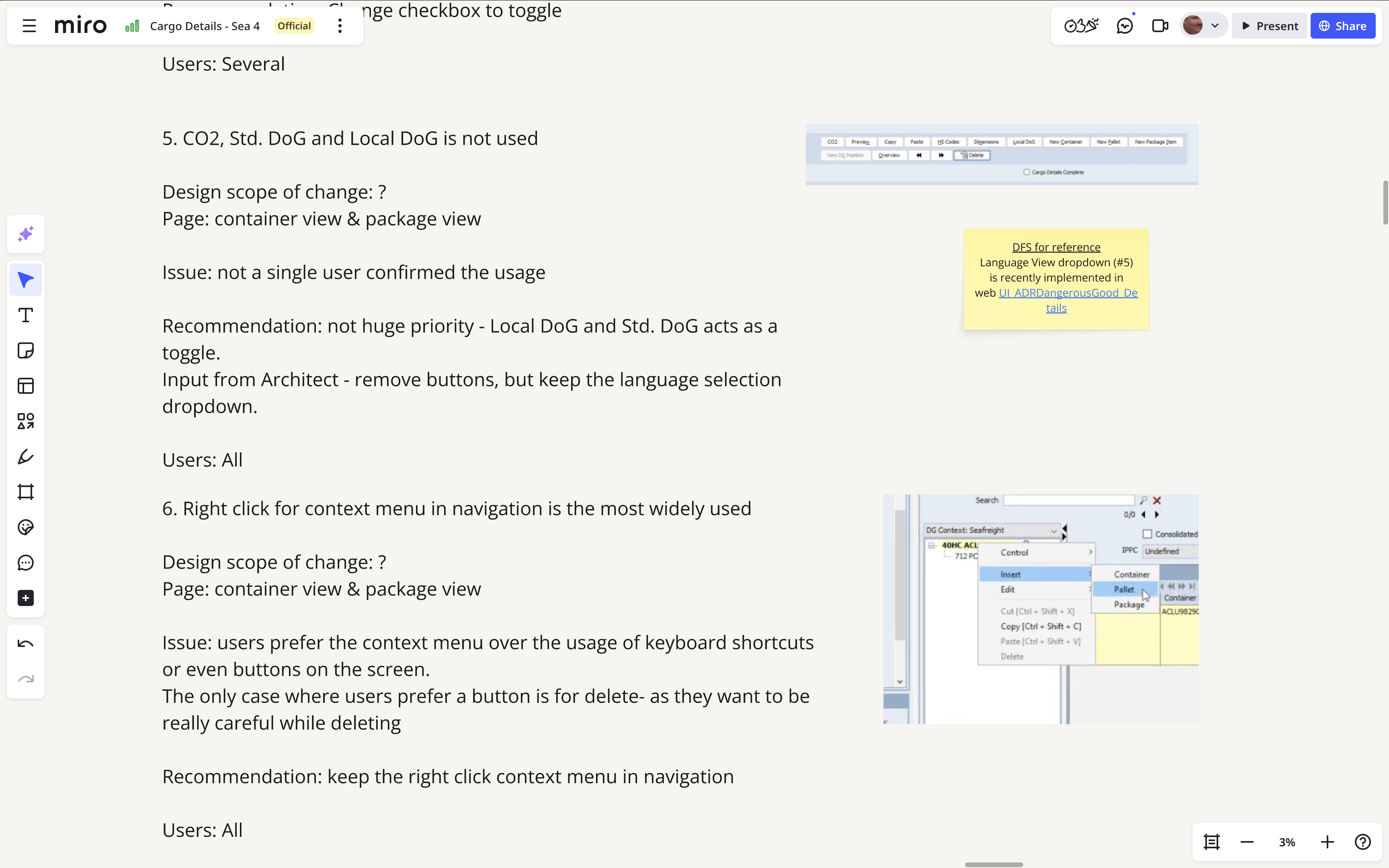Screen dimensions: 1389x868
Task: Select the Text tool
Action: [x=26, y=315]
